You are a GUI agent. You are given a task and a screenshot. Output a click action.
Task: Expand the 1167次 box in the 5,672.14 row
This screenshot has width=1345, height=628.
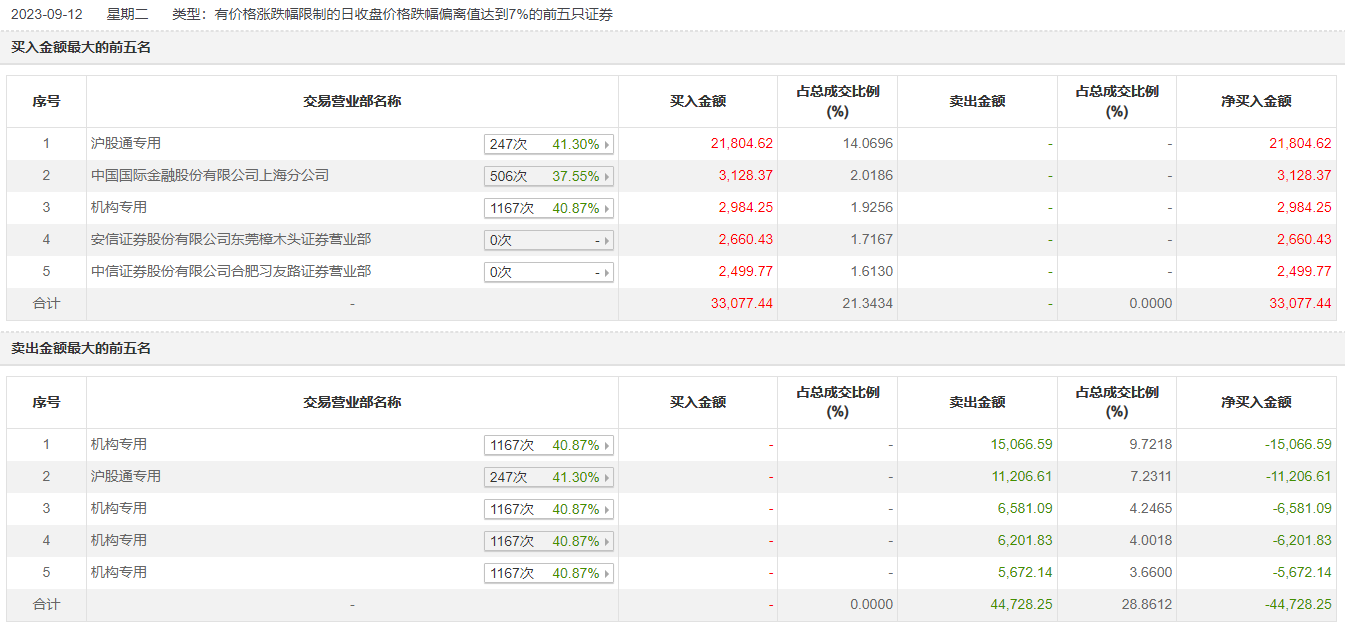(549, 573)
